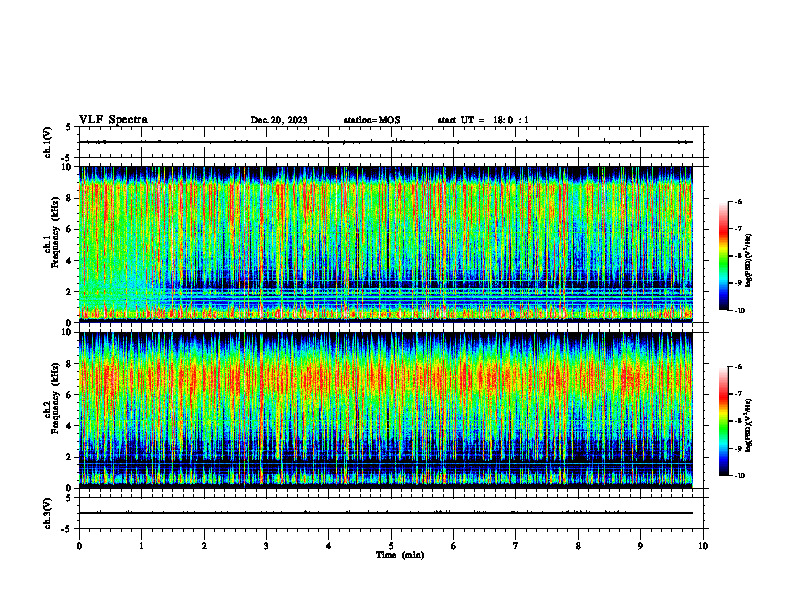
Task: Click "-9" on the ch.2 color bar
Action: [x=738, y=448]
